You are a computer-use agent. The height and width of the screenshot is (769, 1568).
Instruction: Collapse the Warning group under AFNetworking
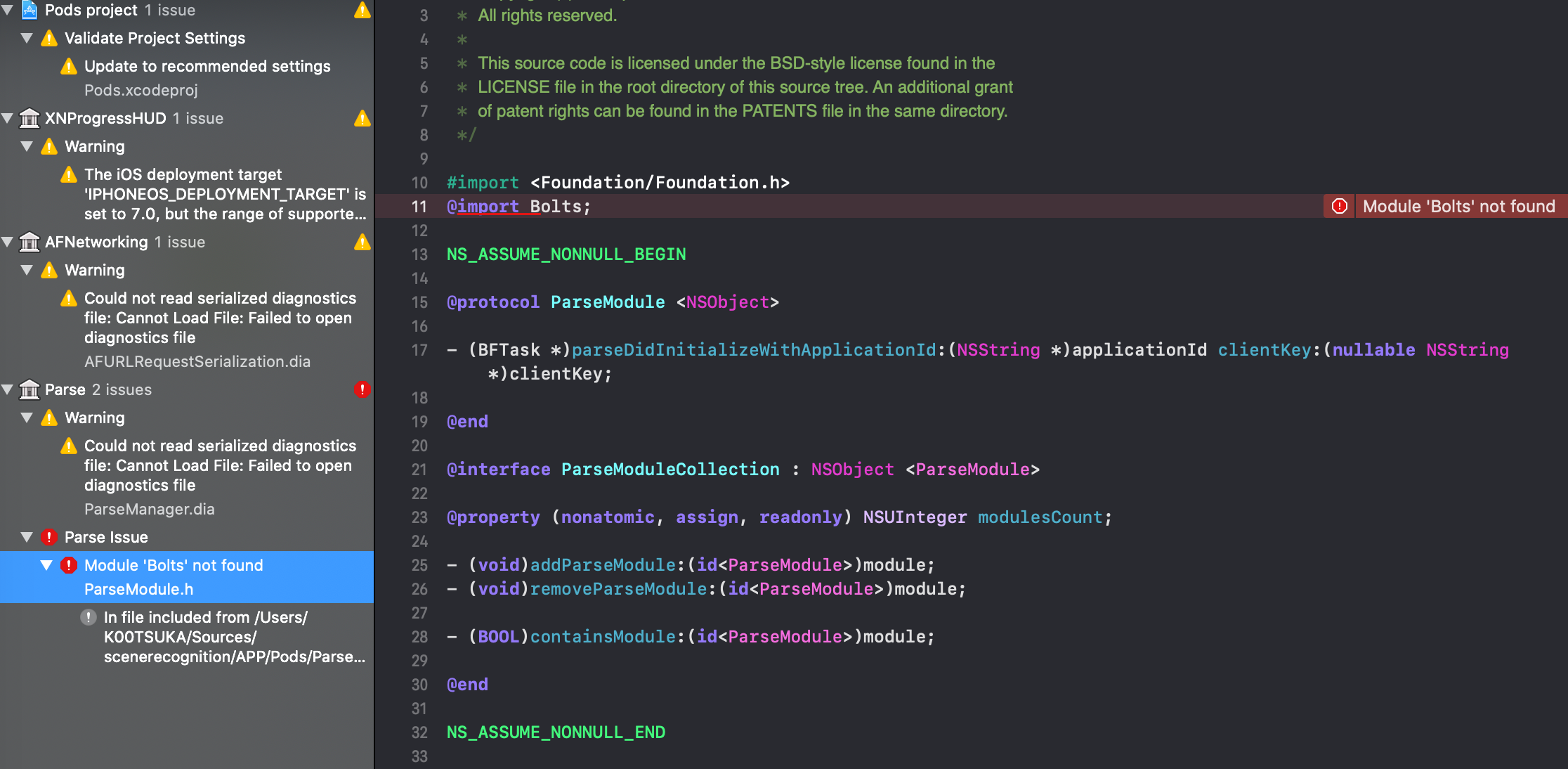pyautogui.click(x=27, y=270)
